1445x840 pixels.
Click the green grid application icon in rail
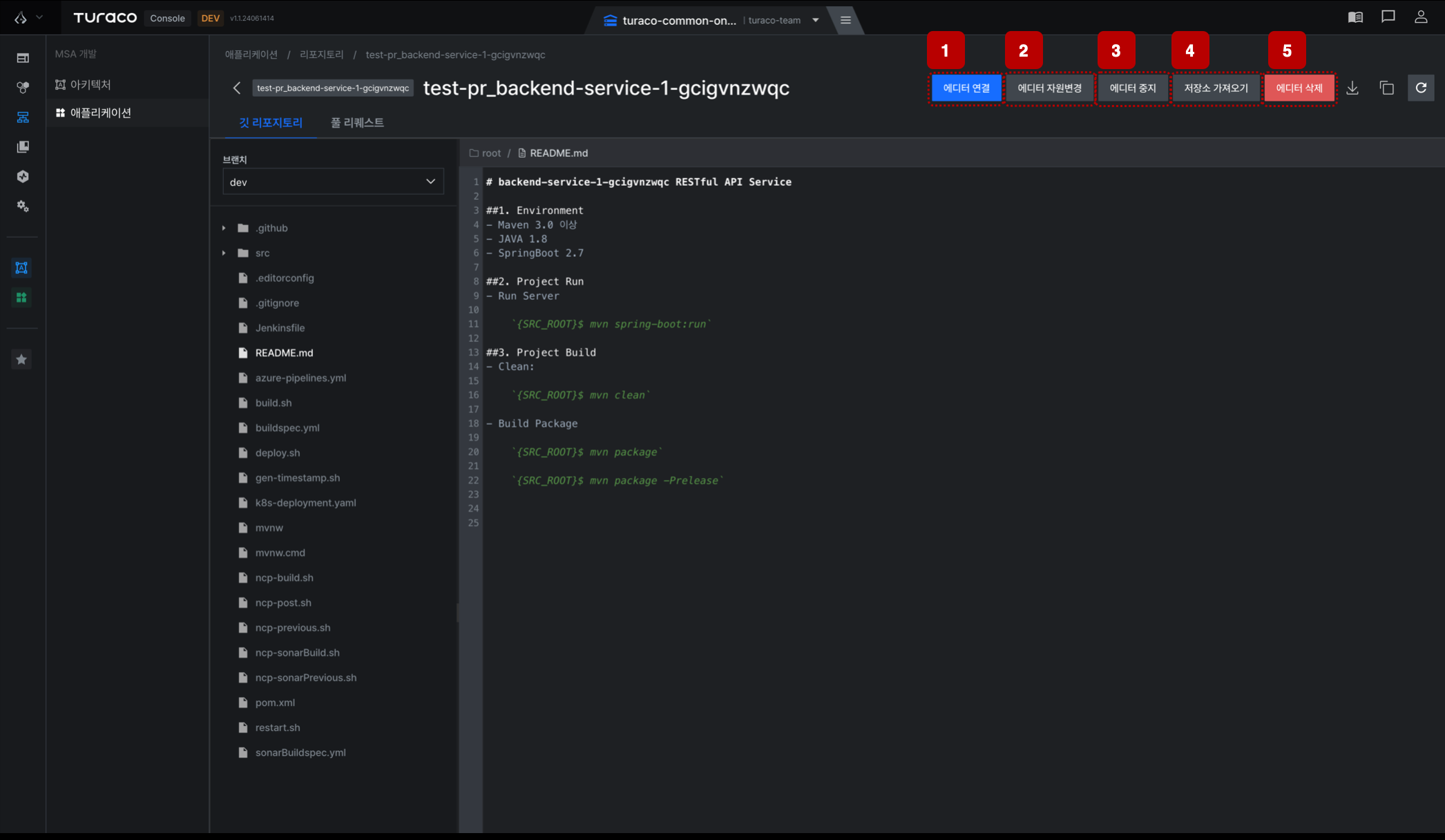pos(21,298)
